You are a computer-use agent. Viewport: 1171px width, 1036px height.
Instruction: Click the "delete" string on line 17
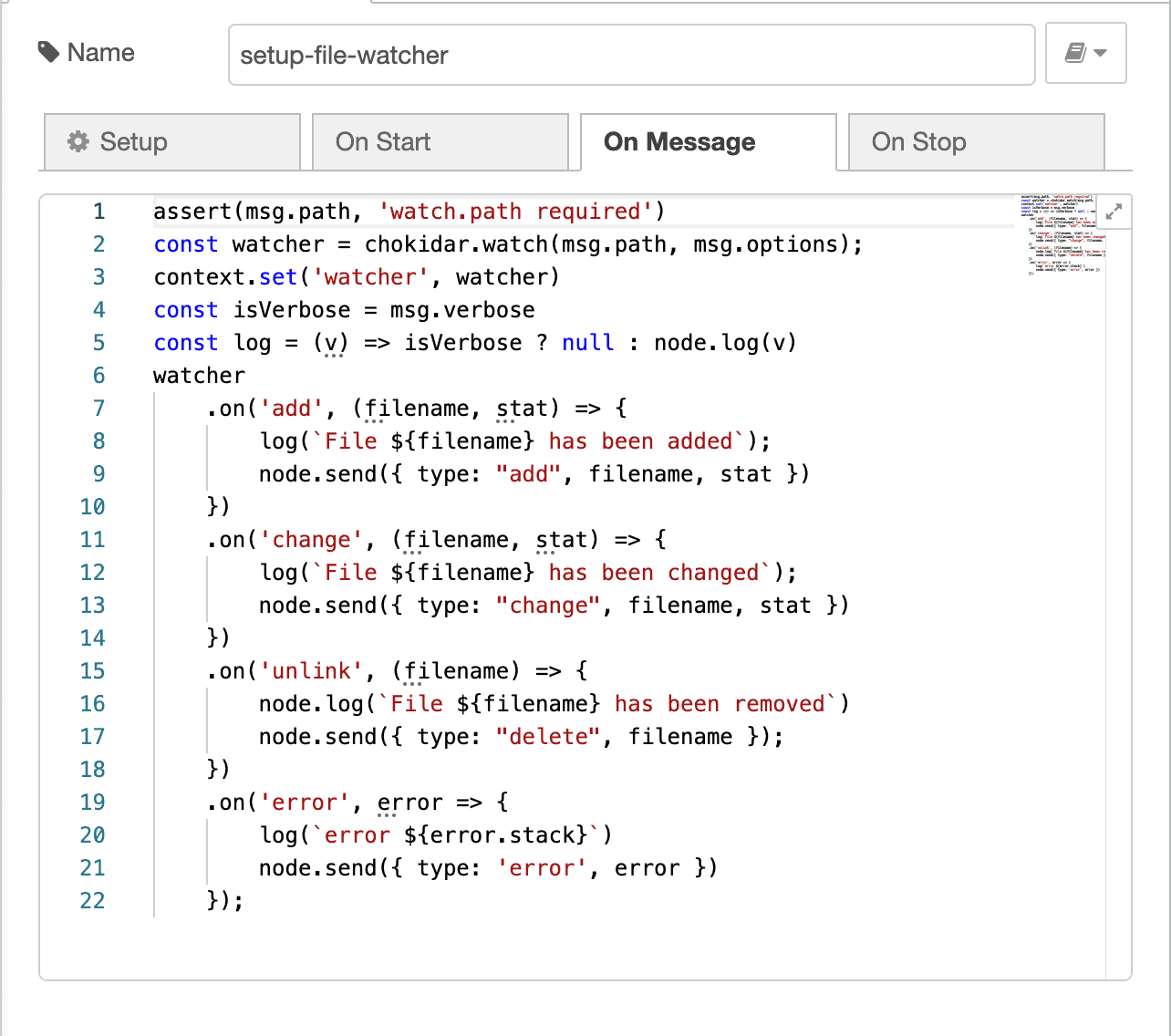tap(548, 737)
